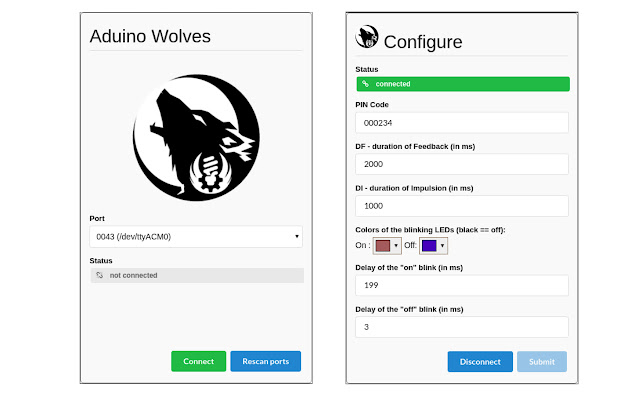Click the large howling wolf logo
Image resolution: width=640 pixels, height=400 pixels.
196,138
